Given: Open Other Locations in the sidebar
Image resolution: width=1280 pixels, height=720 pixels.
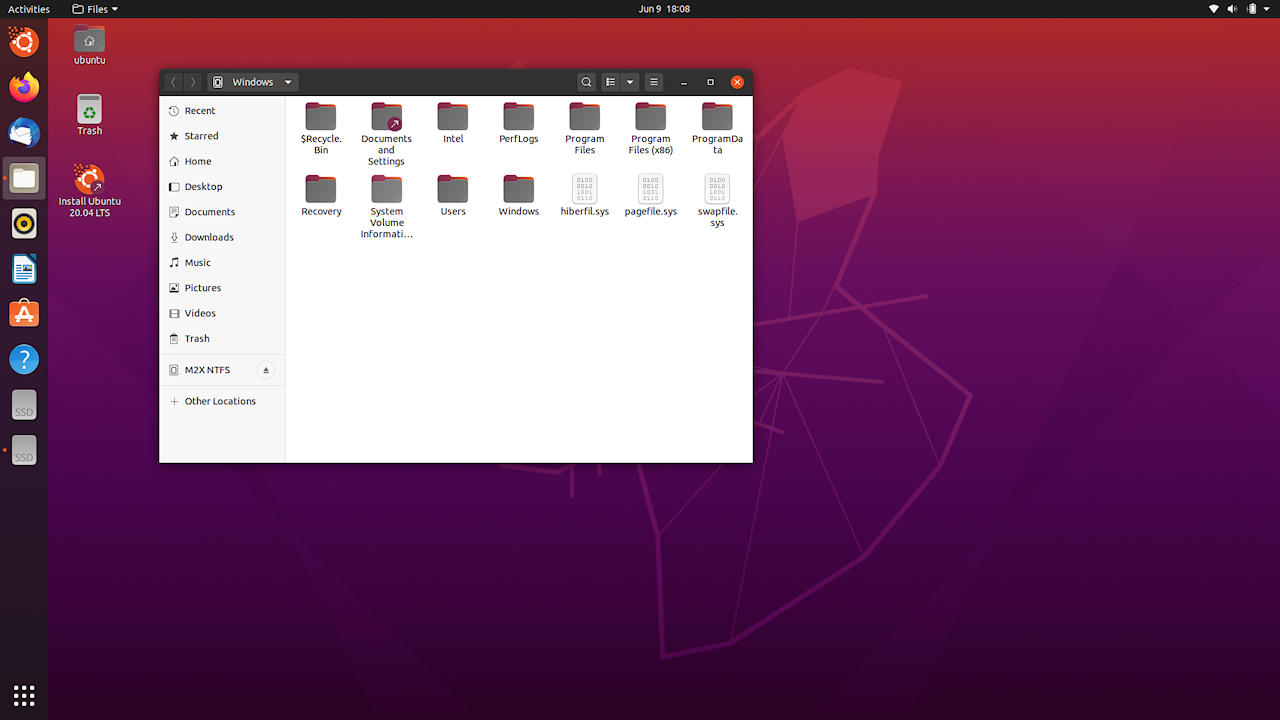Looking at the screenshot, I should click(222, 401).
